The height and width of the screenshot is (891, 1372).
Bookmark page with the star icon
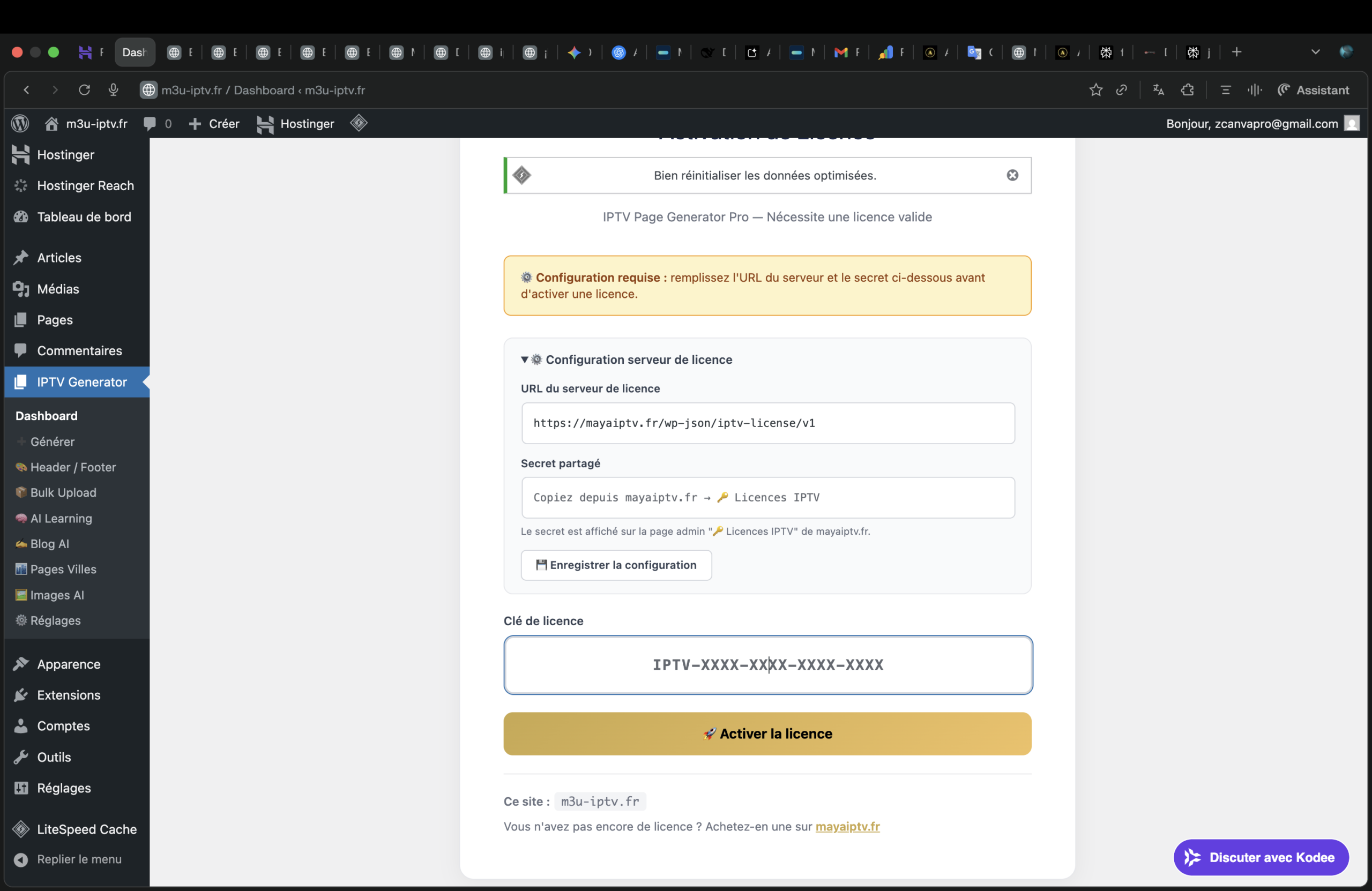tap(1096, 90)
